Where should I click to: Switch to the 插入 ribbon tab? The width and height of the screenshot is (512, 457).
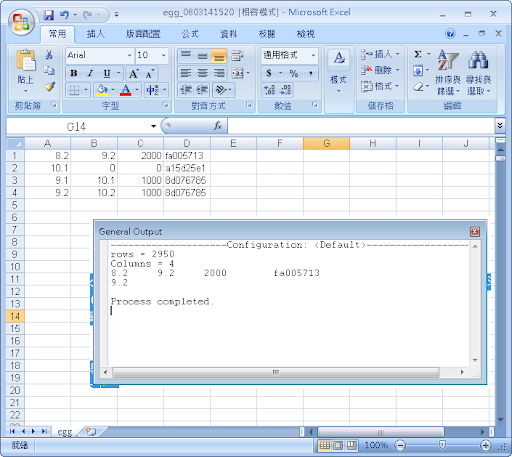[x=95, y=34]
